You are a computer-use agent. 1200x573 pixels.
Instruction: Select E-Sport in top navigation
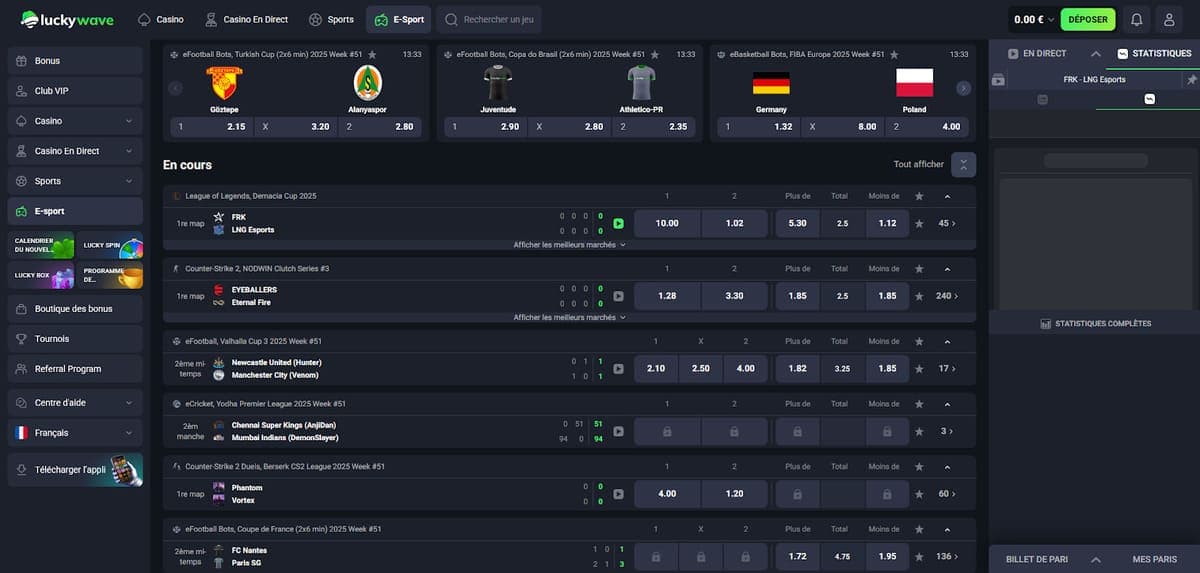tap(398, 19)
